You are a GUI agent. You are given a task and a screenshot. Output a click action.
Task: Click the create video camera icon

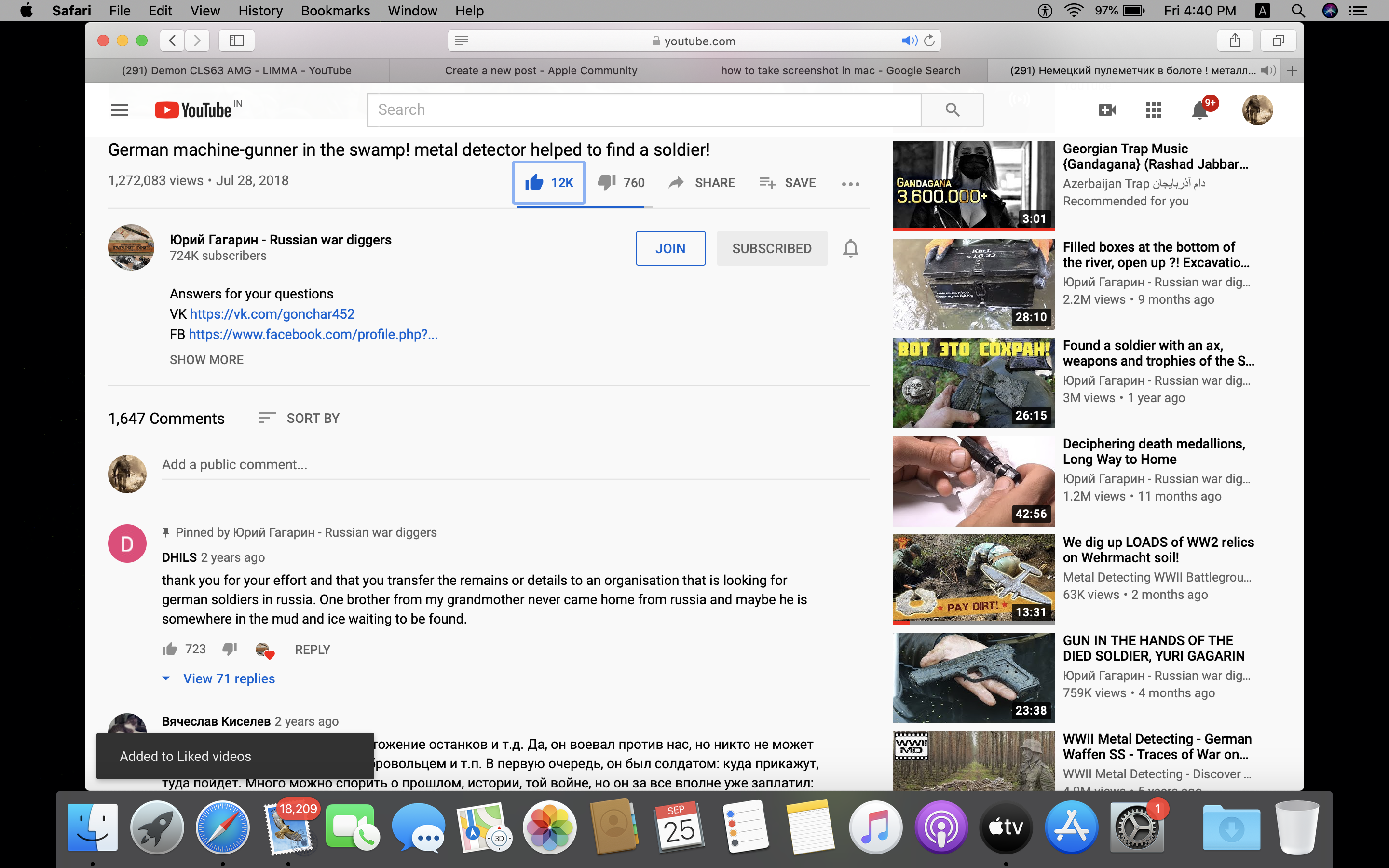(x=1107, y=109)
